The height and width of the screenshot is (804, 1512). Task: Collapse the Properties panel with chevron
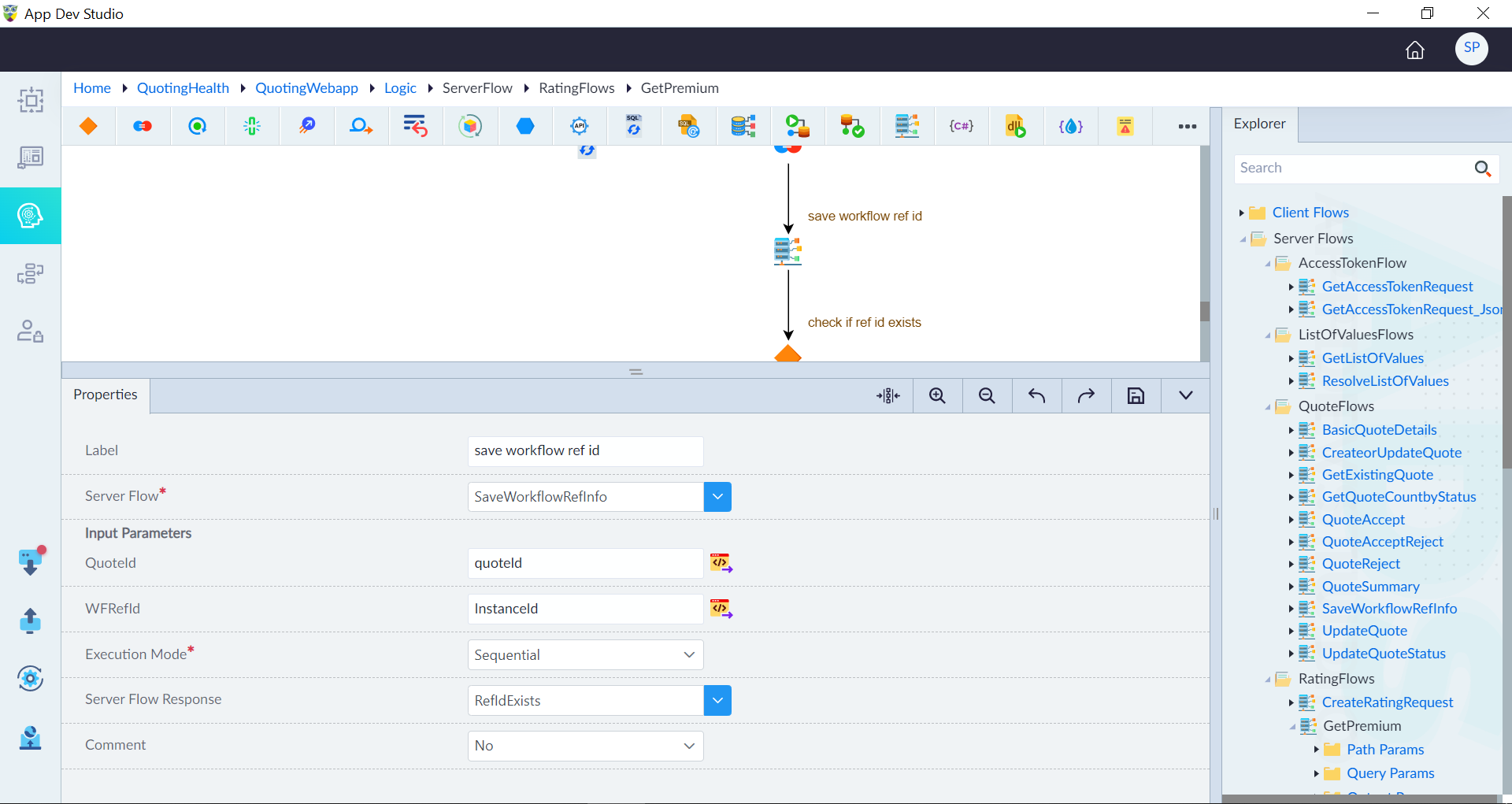click(x=1185, y=396)
